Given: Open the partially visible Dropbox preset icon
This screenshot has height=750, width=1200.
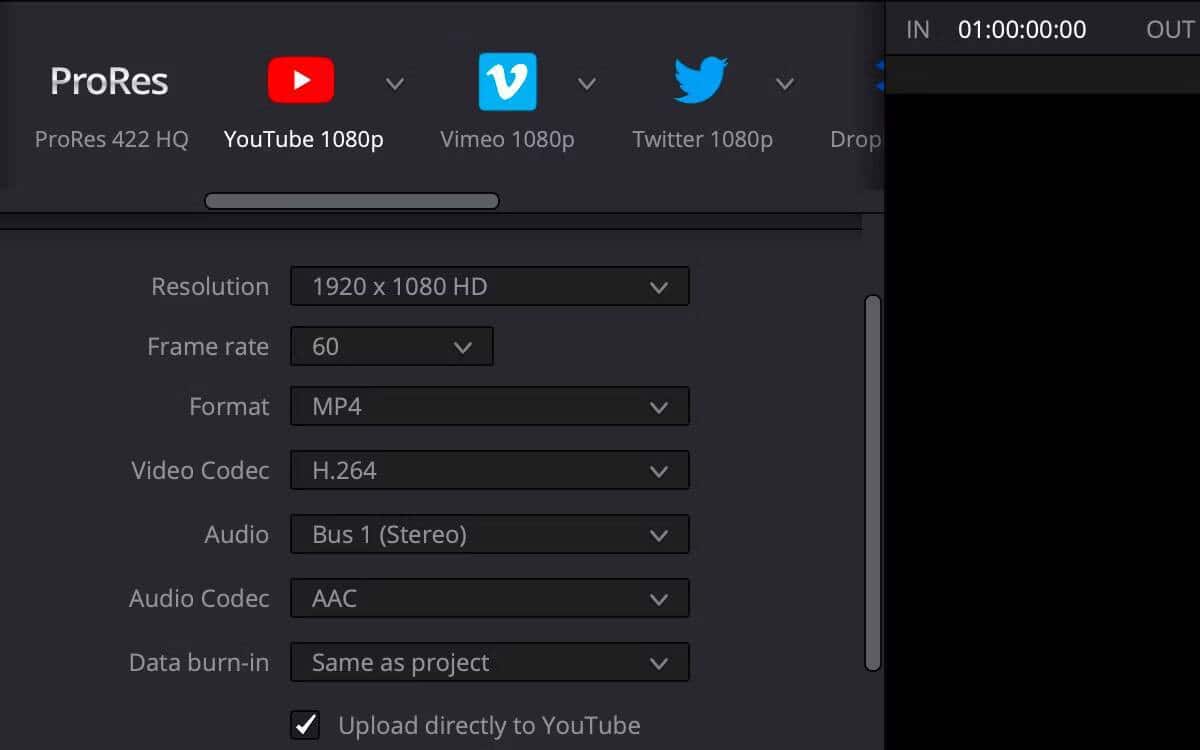Looking at the screenshot, I should pyautogui.click(x=880, y=80).
